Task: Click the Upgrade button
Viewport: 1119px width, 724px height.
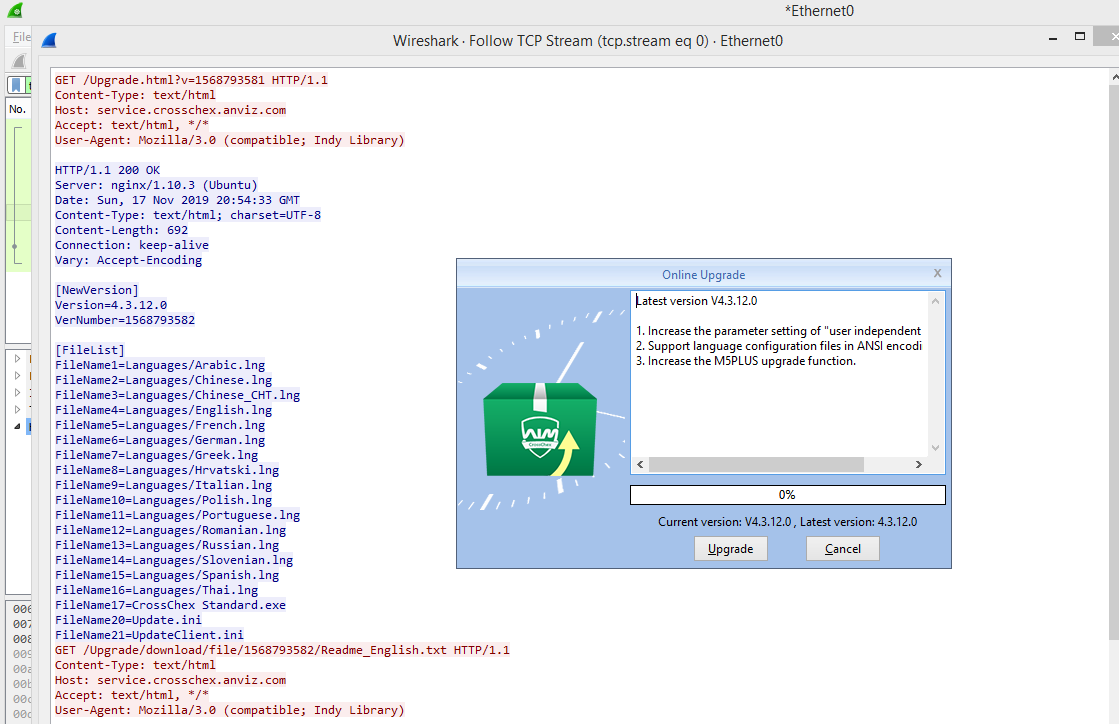Action: click(731, 549)
